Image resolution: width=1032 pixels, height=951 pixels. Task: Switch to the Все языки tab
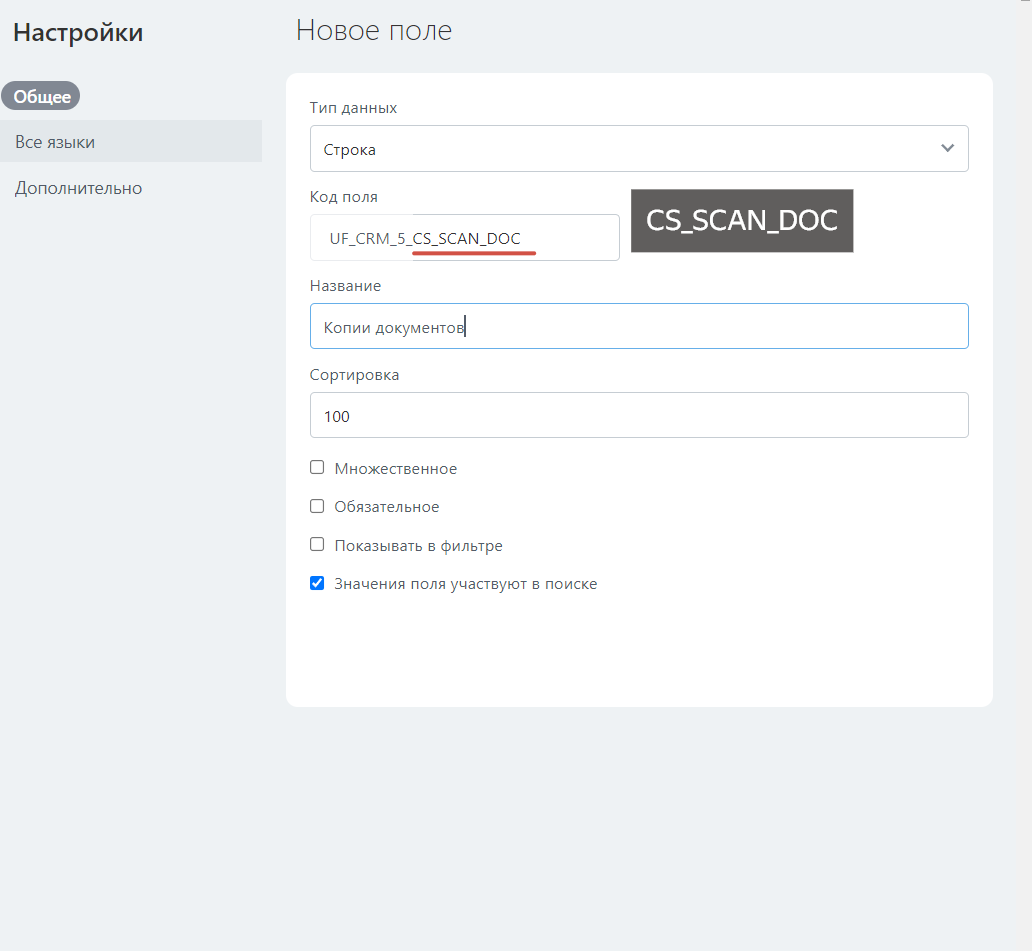pos(55,142)
